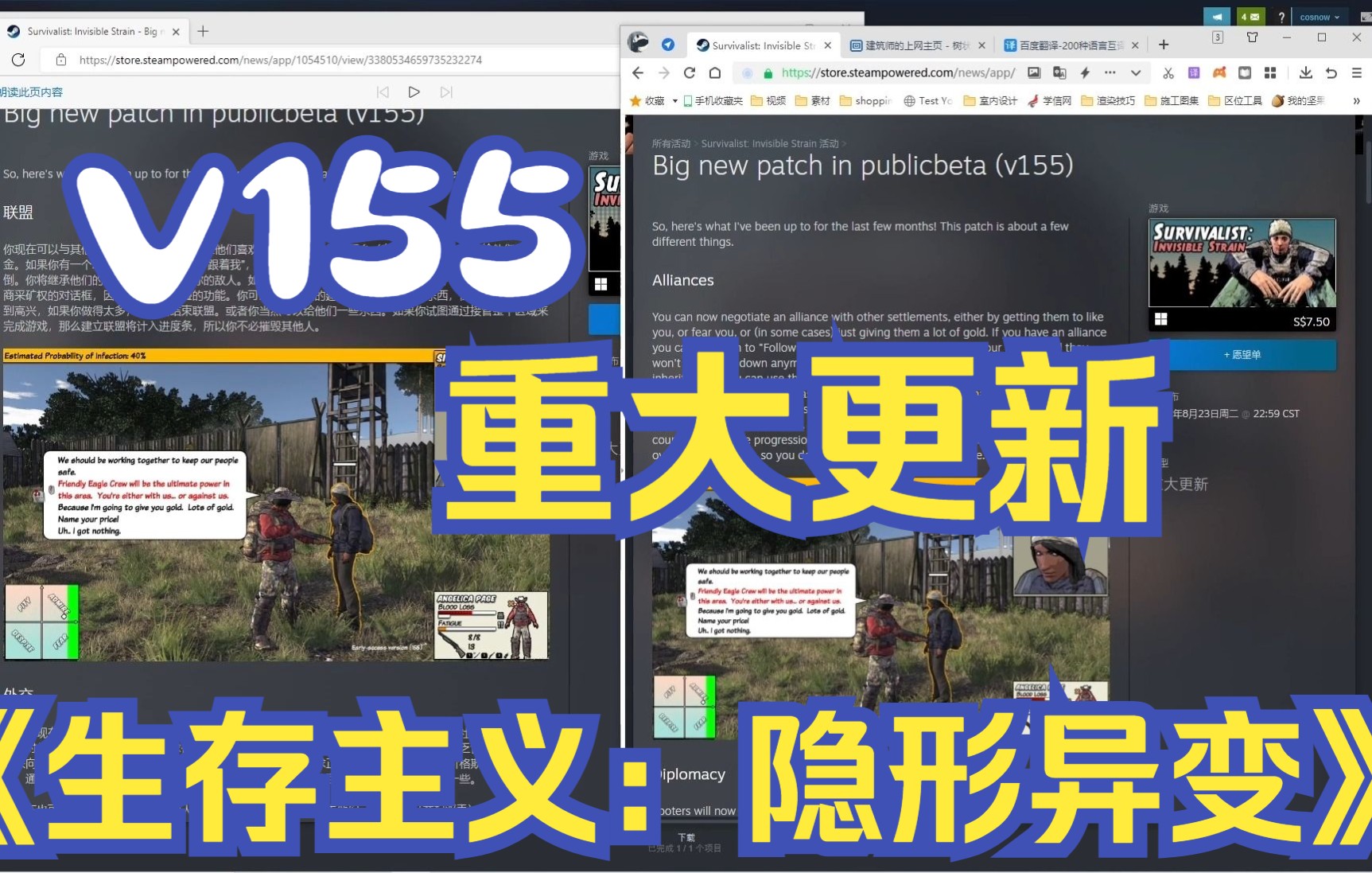Open the 区位工具 bookmark folder
The width and height of the screenshot is (1372, 873).
coord(1235,100)
